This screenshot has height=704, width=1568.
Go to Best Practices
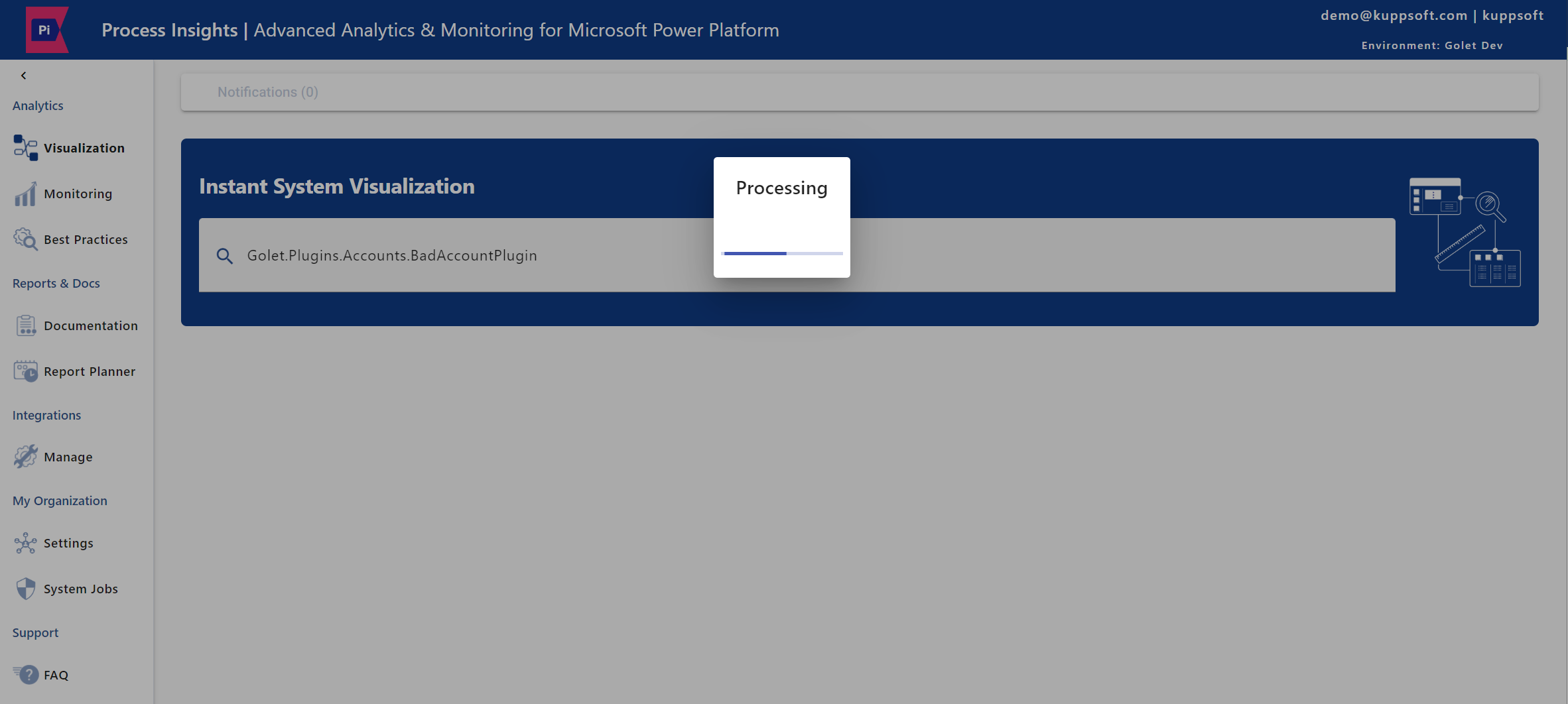[x=86, y=239]
